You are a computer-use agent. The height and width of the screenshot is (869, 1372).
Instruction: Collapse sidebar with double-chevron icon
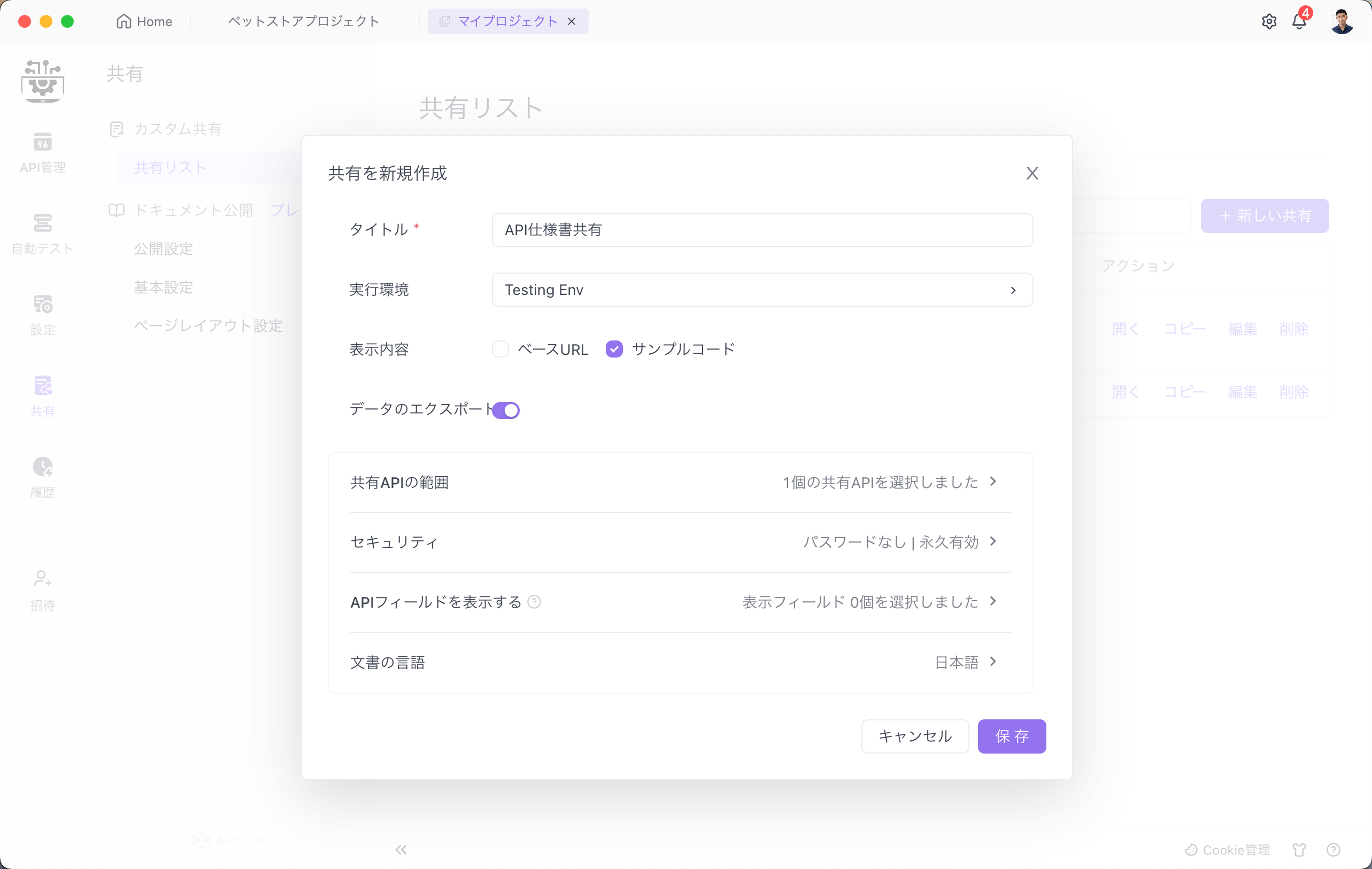click(x=401, y=850)
